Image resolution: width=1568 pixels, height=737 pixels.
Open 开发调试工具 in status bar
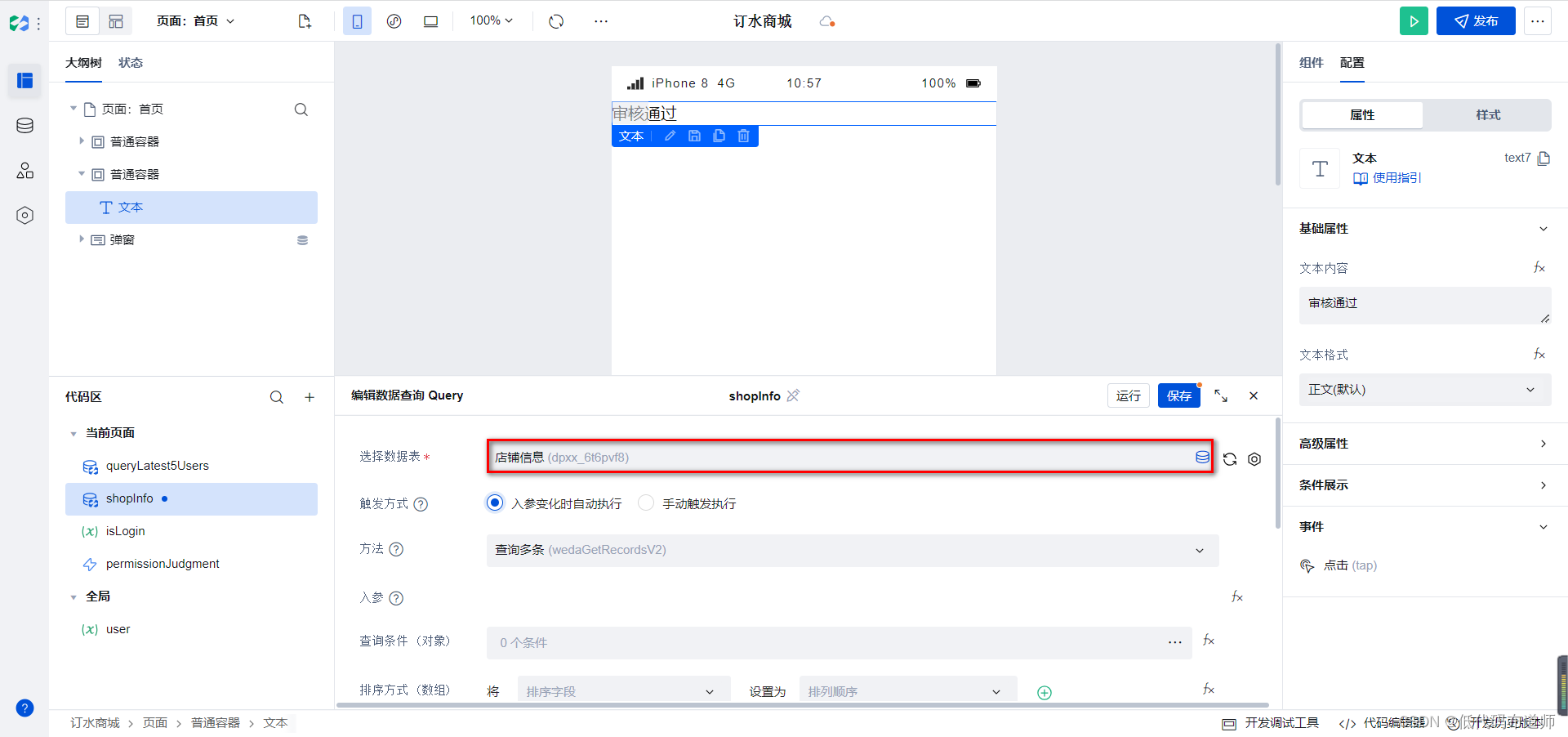(1271, 723)
